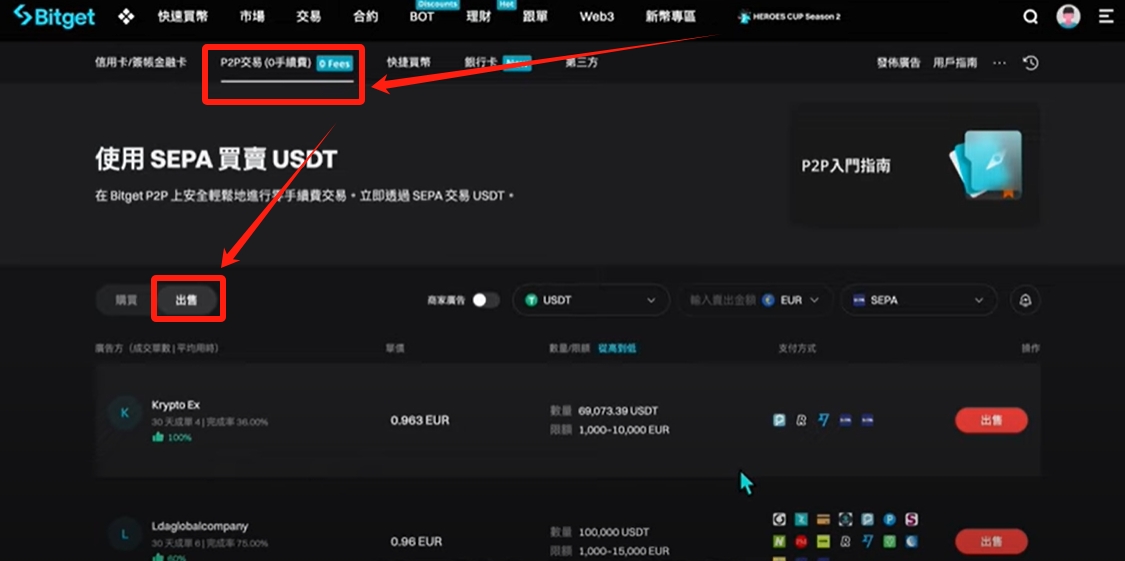Open the 交易 trade menu
1125x561 pixels.
309,16
